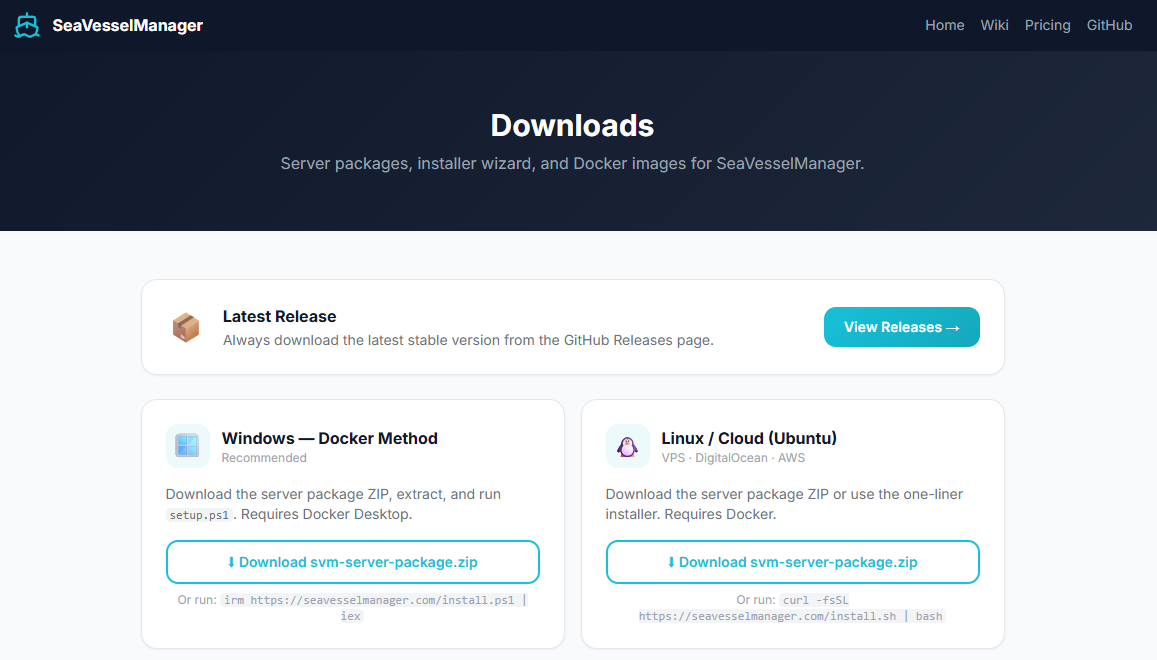Click the SeaVesselManager ship logo icon
This screenshot has height=660, width=1157.
27,25
